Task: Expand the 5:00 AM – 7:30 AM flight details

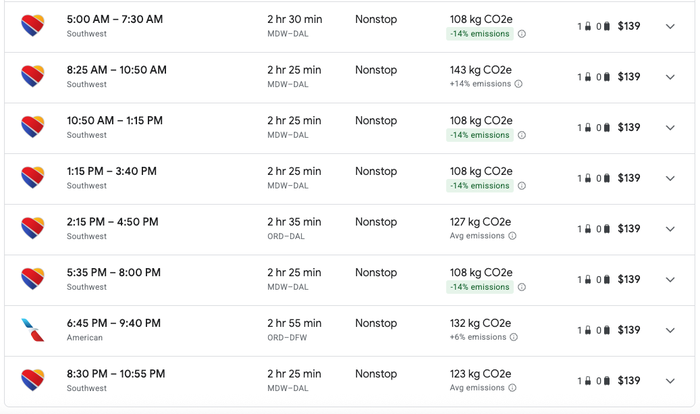Action: tap(670, 26)
